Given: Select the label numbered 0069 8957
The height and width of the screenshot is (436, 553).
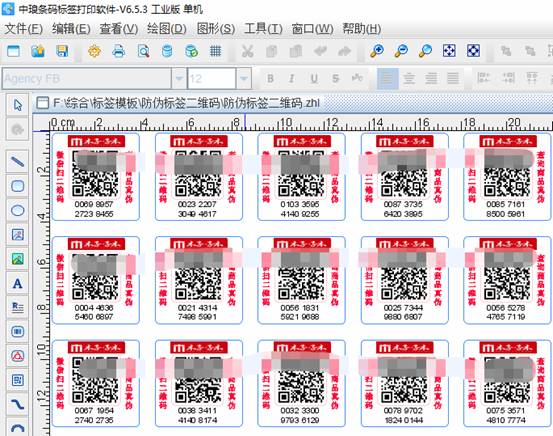Looking at the screenshot, I should point(96,177).
